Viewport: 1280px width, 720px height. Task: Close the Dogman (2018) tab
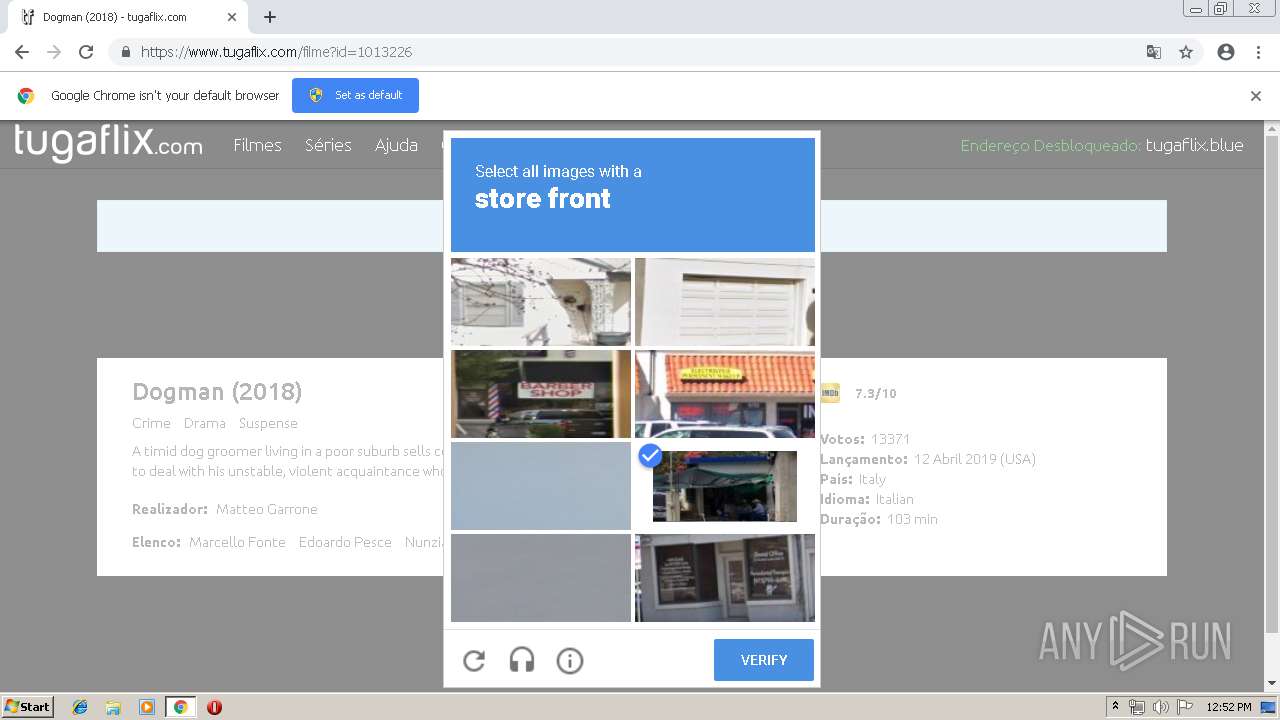tap(232, 17)
